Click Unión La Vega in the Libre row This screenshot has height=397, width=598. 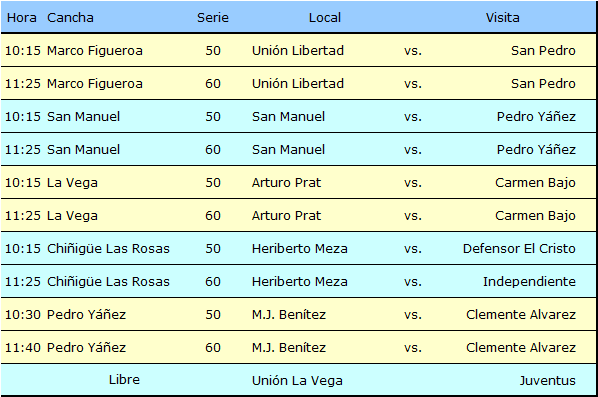297,381
